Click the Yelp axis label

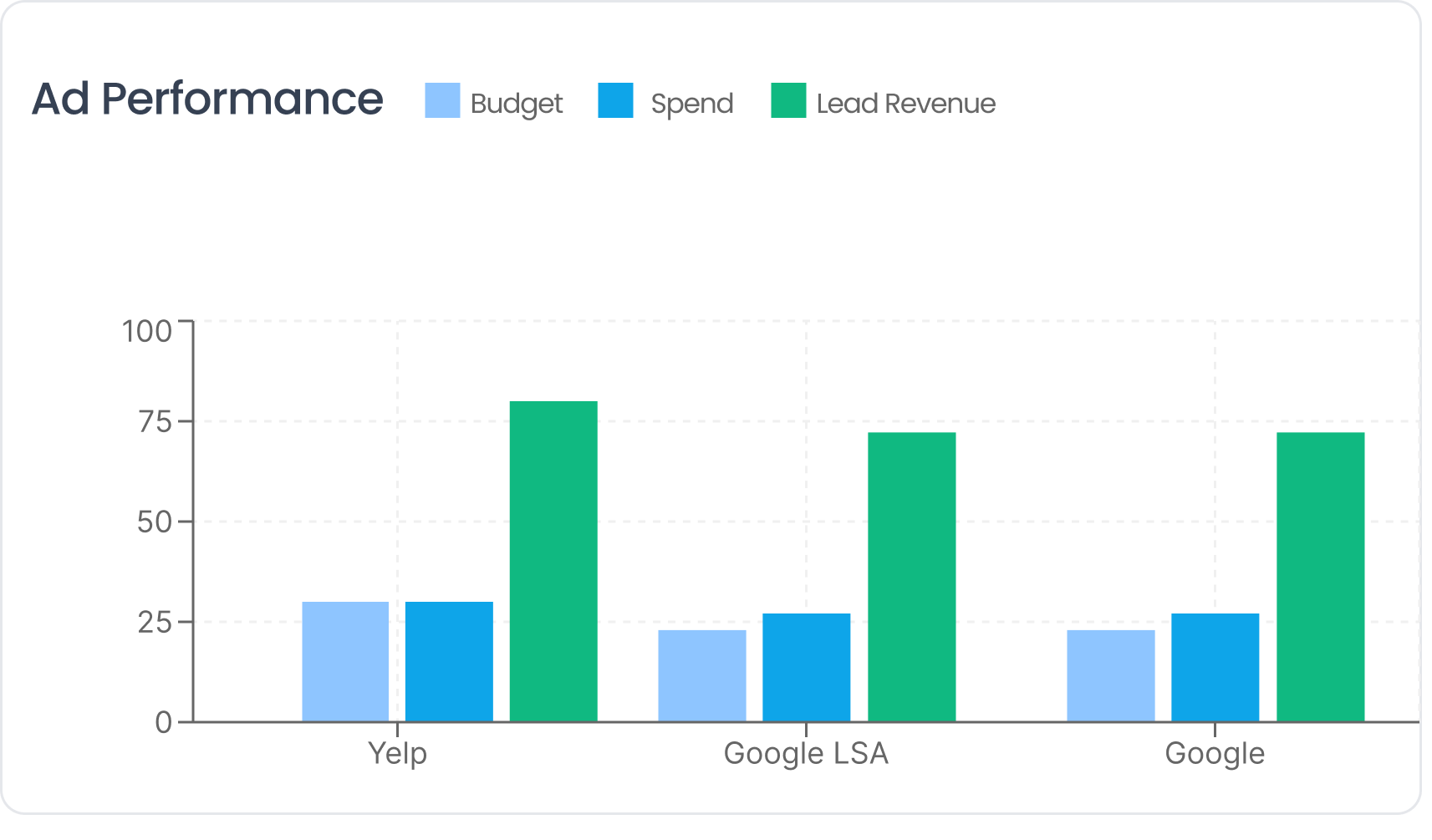pyautogui.click(x=398, y=753)
